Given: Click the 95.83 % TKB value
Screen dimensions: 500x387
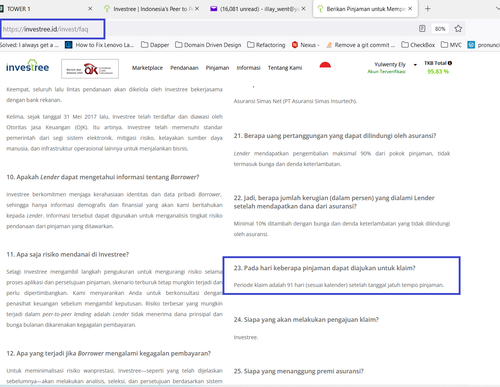Looking at the screenshot, I should point(438,72).
